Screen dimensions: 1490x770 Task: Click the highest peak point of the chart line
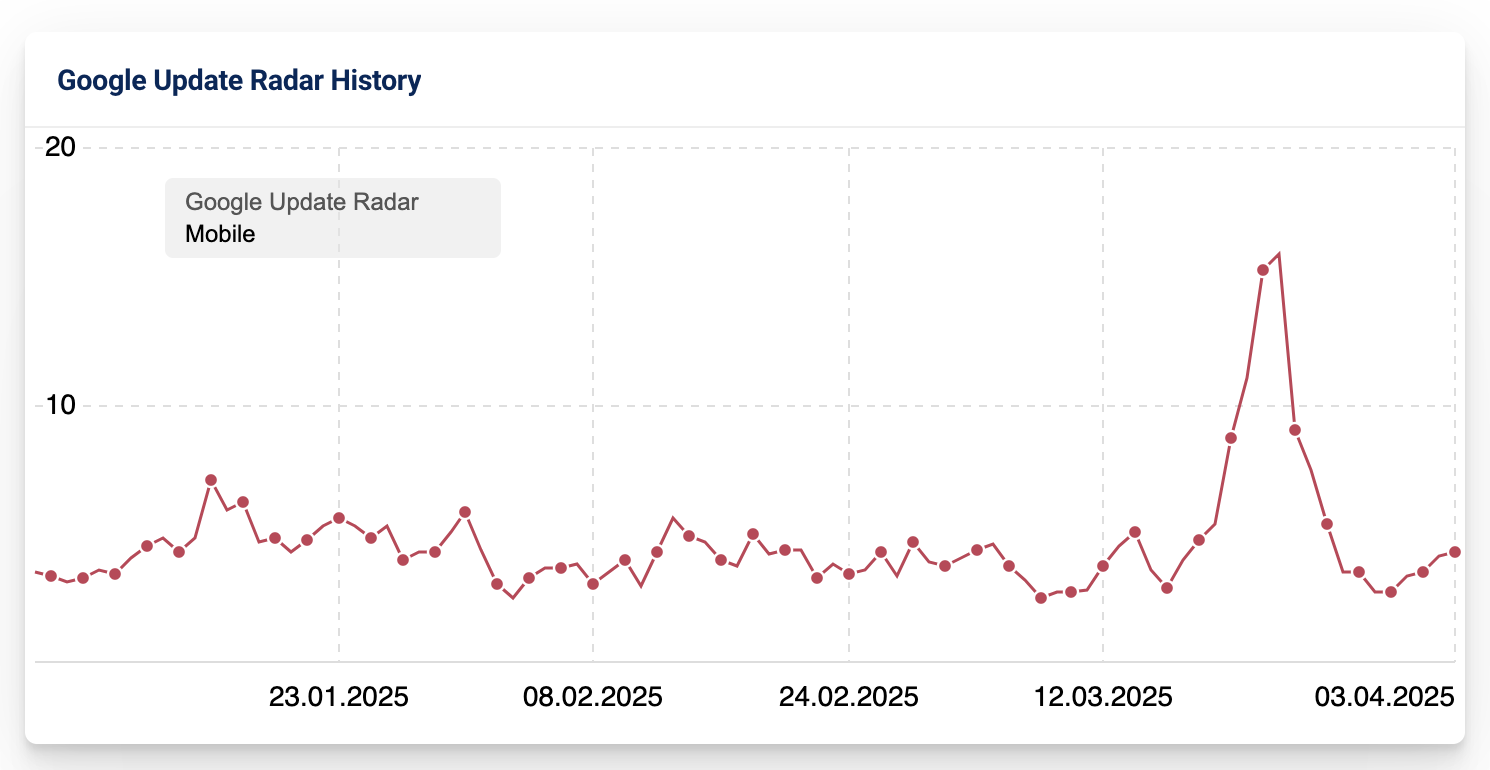point(1279,254)
